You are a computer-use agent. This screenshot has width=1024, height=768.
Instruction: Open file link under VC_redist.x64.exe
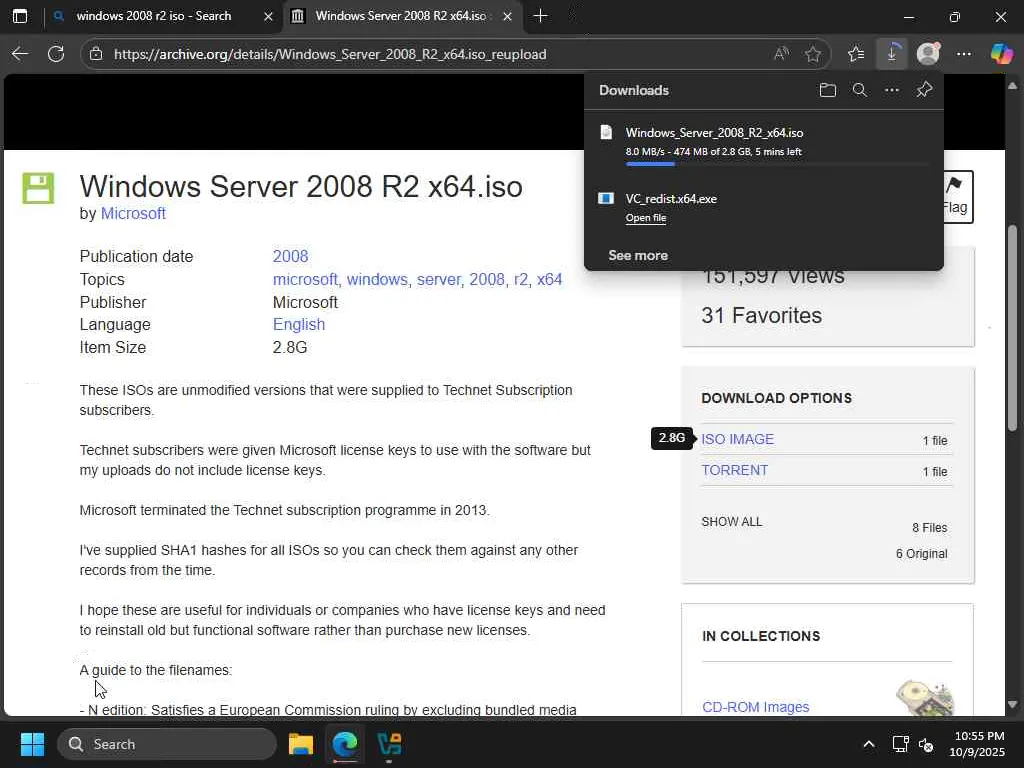pos(646,218)
